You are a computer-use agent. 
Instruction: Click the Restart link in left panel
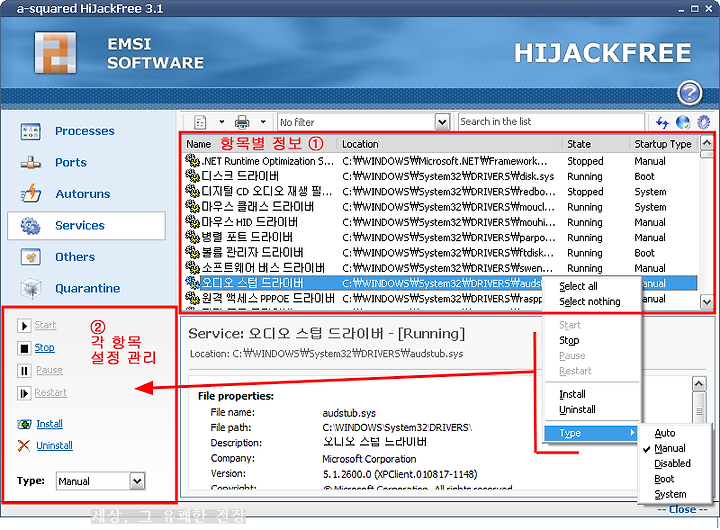[51, 393]
